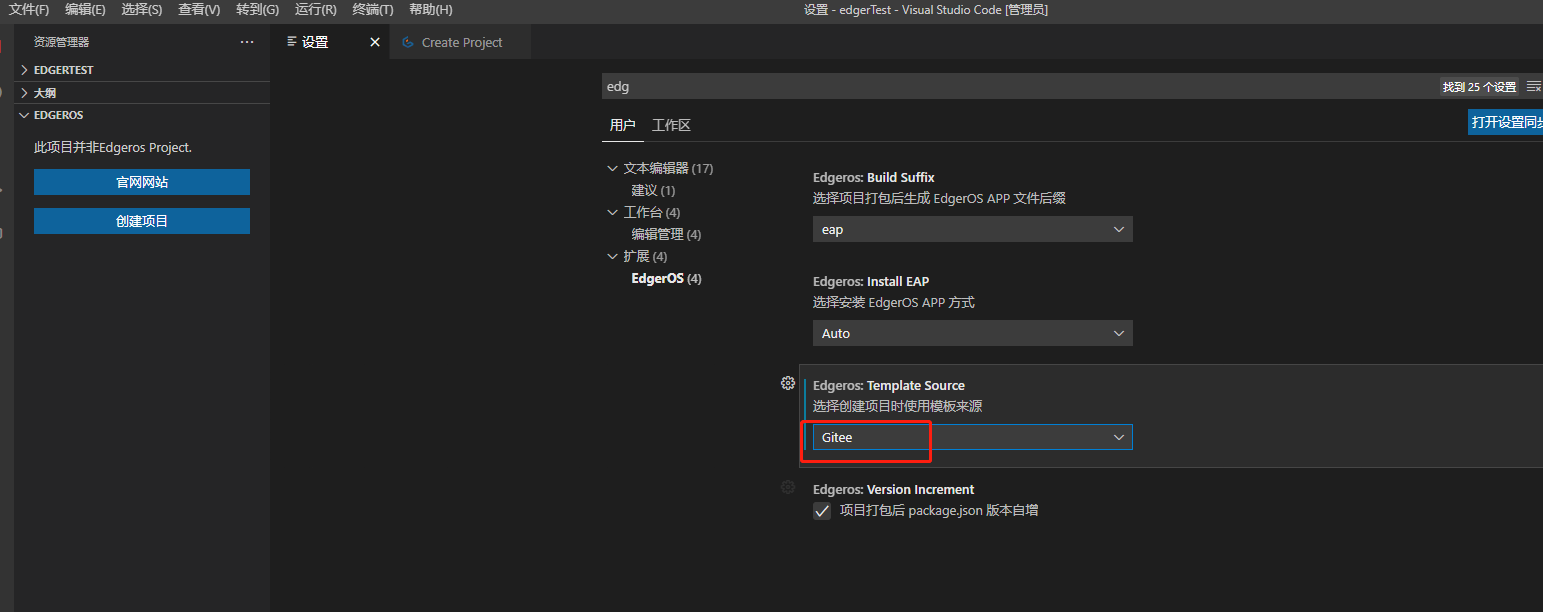Viewport: 1543px width, 612px height.
Task: Collapse the EDGEROS sidebar section
Action: click(143, 115)
